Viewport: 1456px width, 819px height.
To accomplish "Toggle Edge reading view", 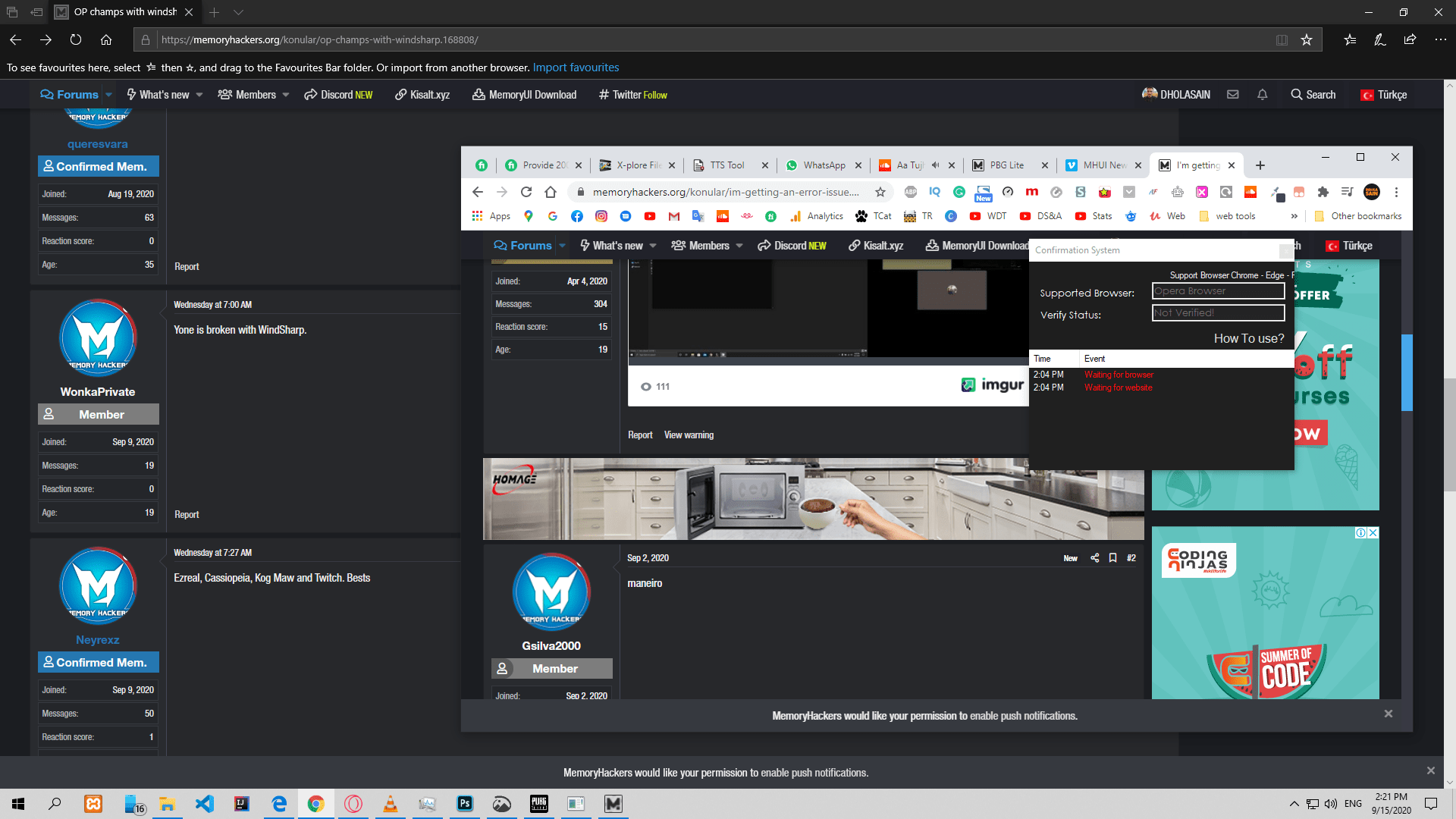I will click(1282, 39).
